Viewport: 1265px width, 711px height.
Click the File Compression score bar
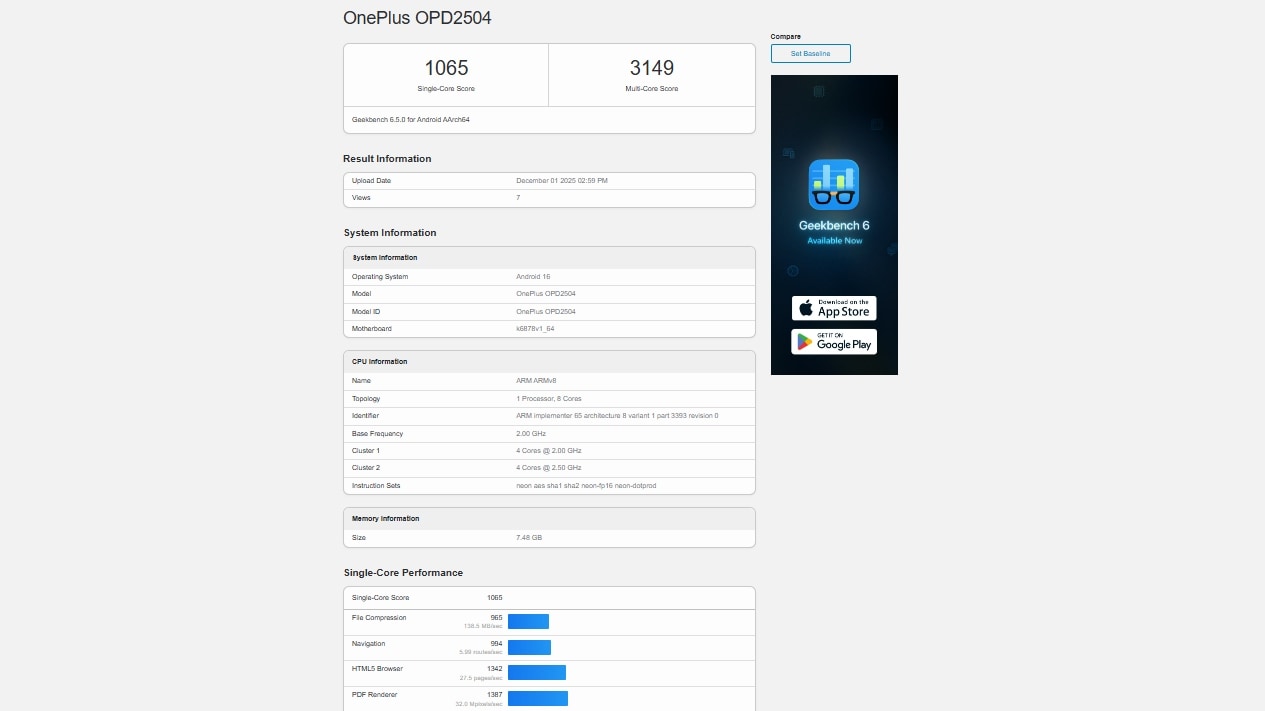coord(529,621)
